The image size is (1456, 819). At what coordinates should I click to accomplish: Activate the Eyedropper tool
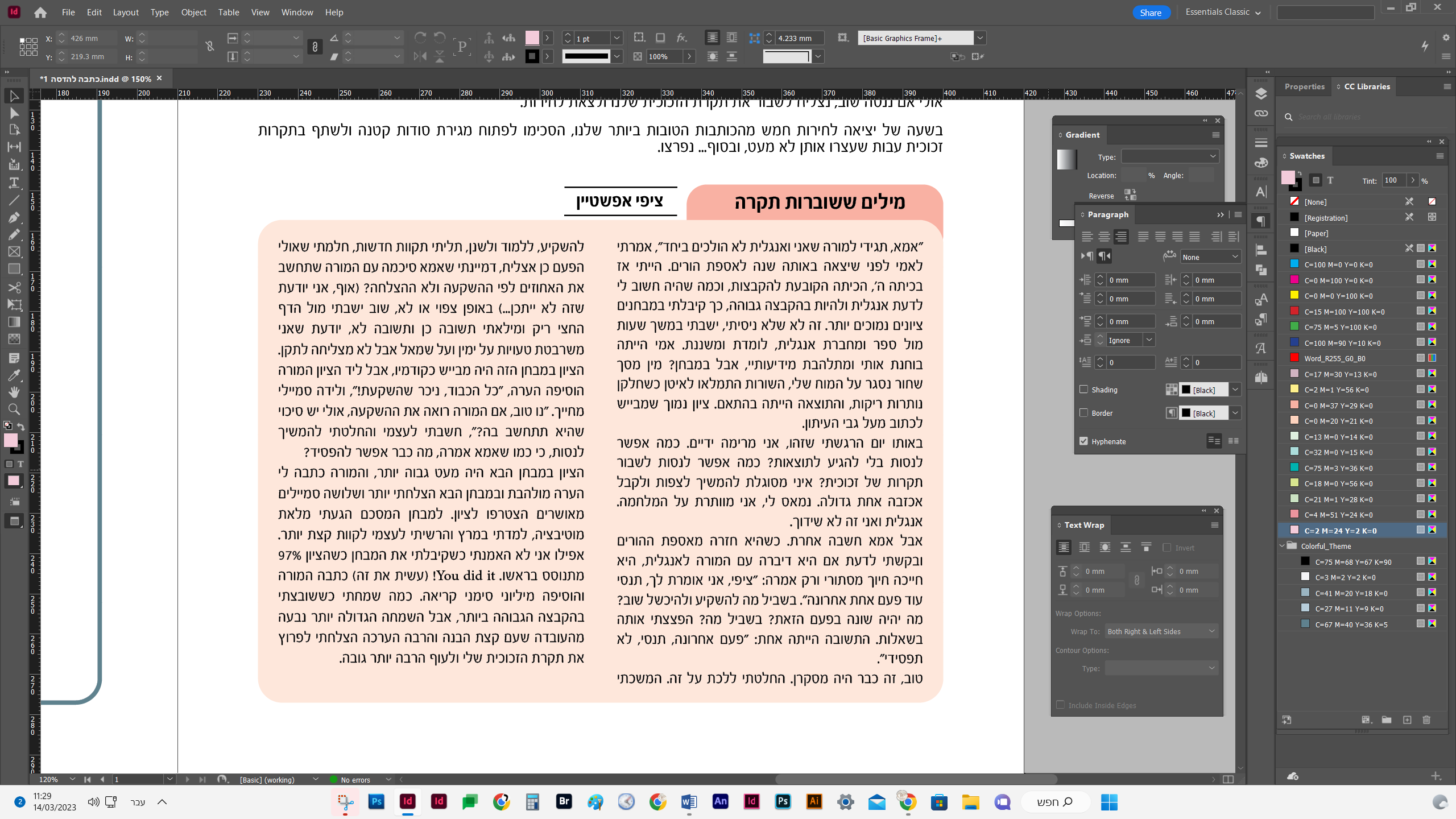[14, 375]
